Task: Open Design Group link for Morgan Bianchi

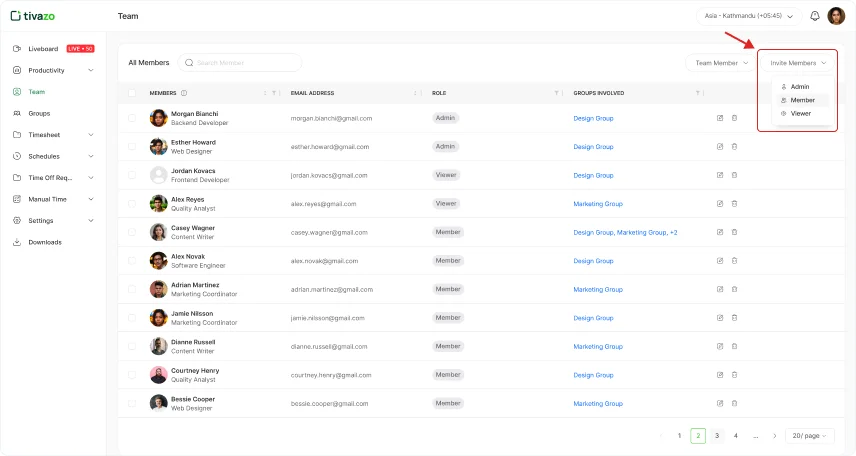Action: [593, 118]
